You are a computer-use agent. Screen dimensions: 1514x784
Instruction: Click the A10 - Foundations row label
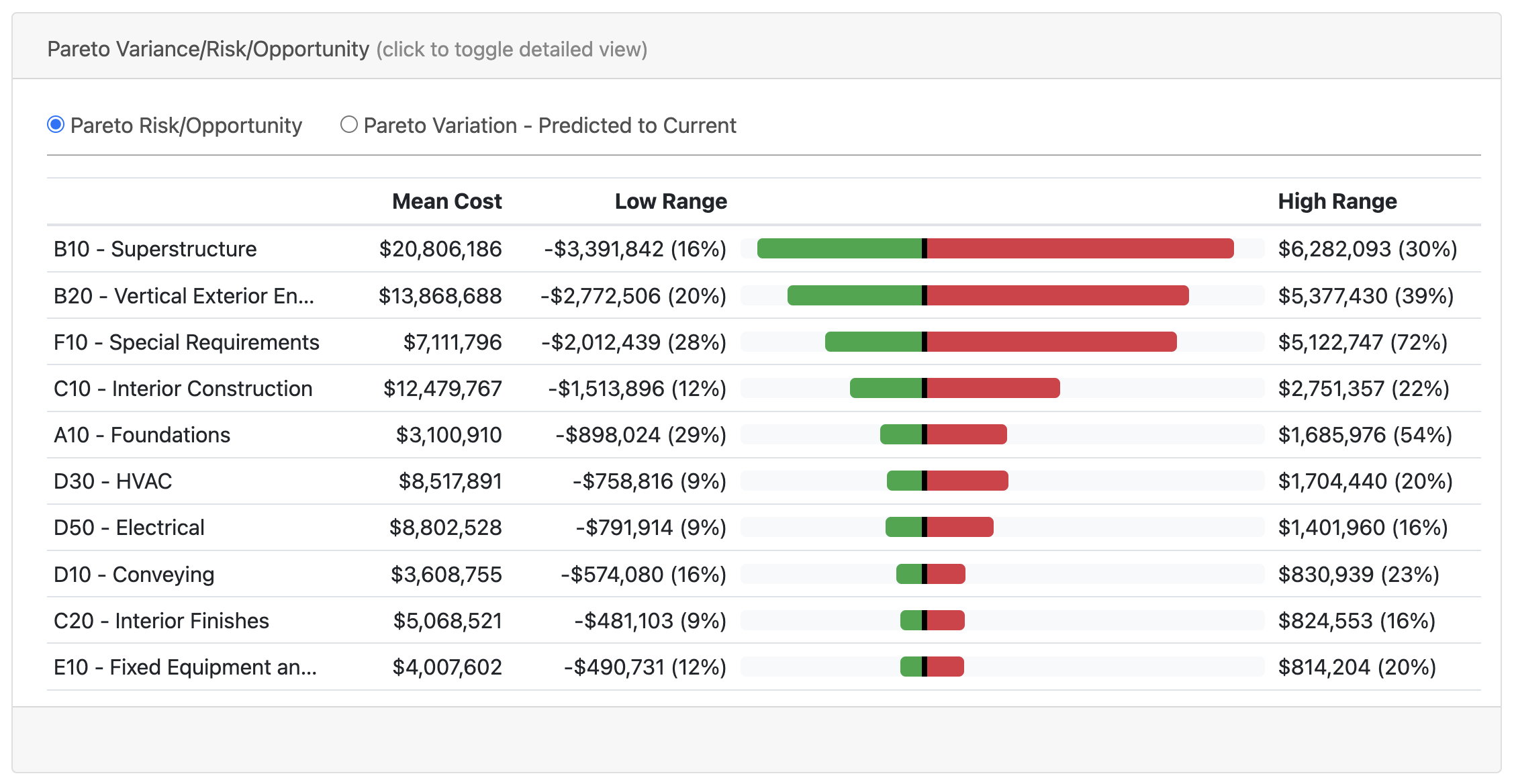click(142, 435)
